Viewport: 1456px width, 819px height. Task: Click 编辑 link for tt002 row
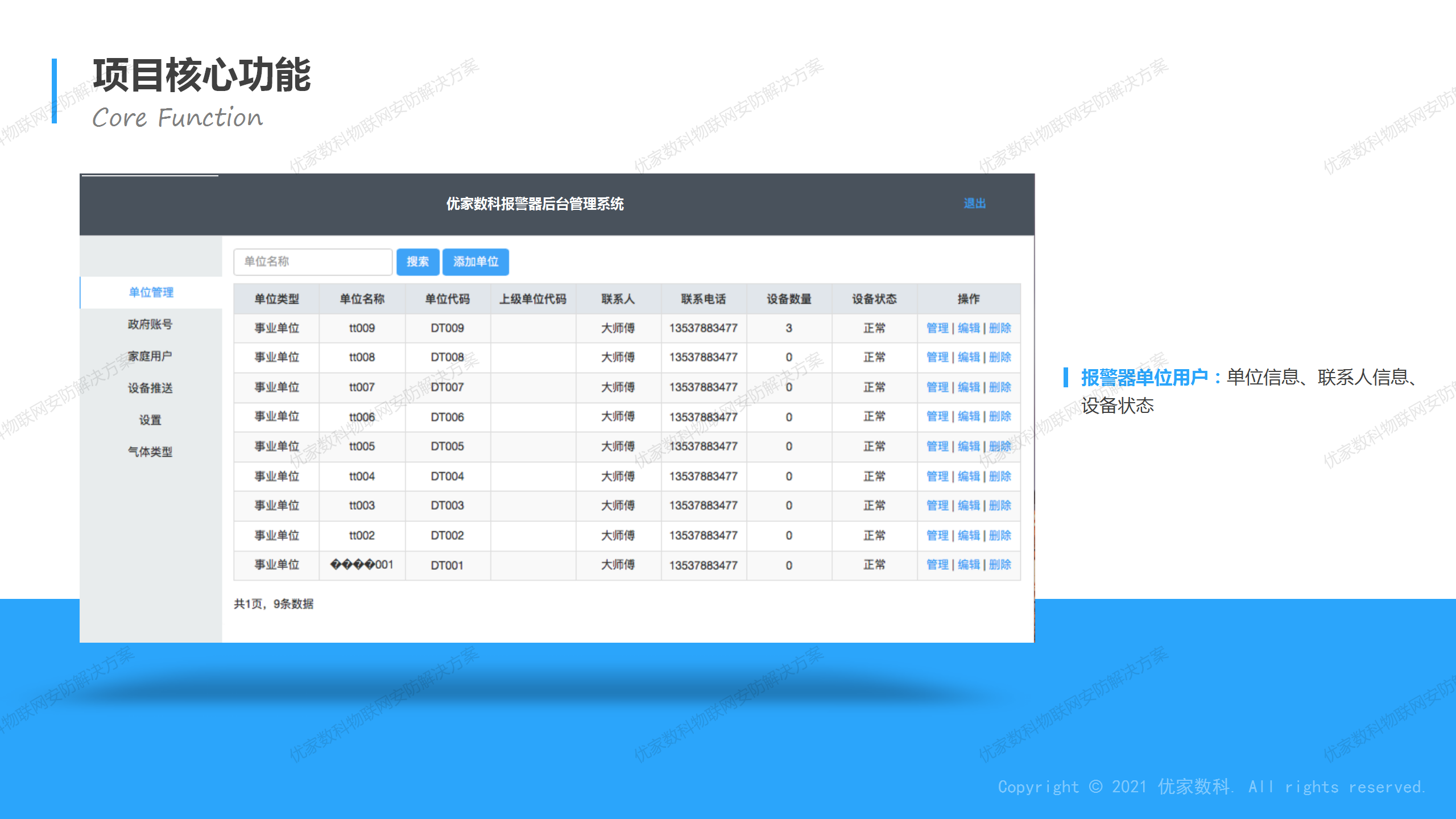click(x=969, y=535)
